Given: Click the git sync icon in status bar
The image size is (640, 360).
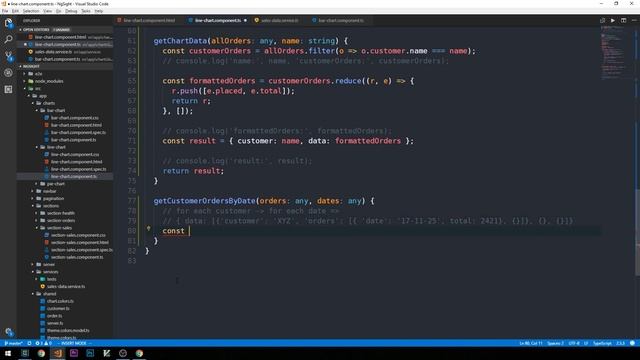Looking at the screenshot, I should tap(29, 344).
